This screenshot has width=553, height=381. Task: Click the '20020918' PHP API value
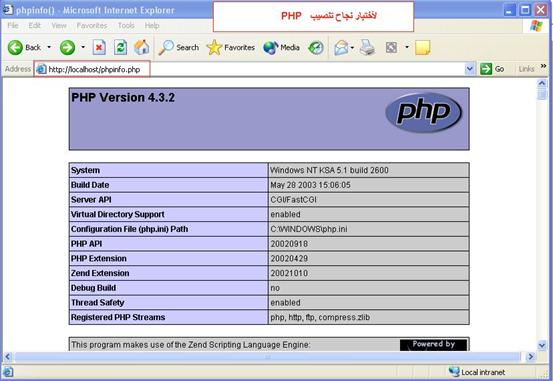click(289, 244)
